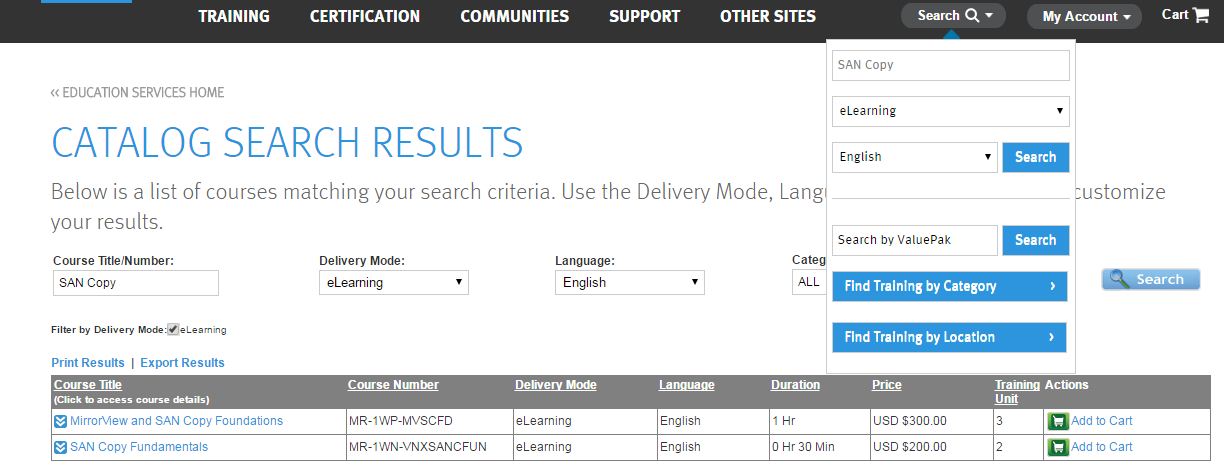Screen dimensions: 1224x476
Task: Select the duration 1 Hr
Action: pos(784,421)
